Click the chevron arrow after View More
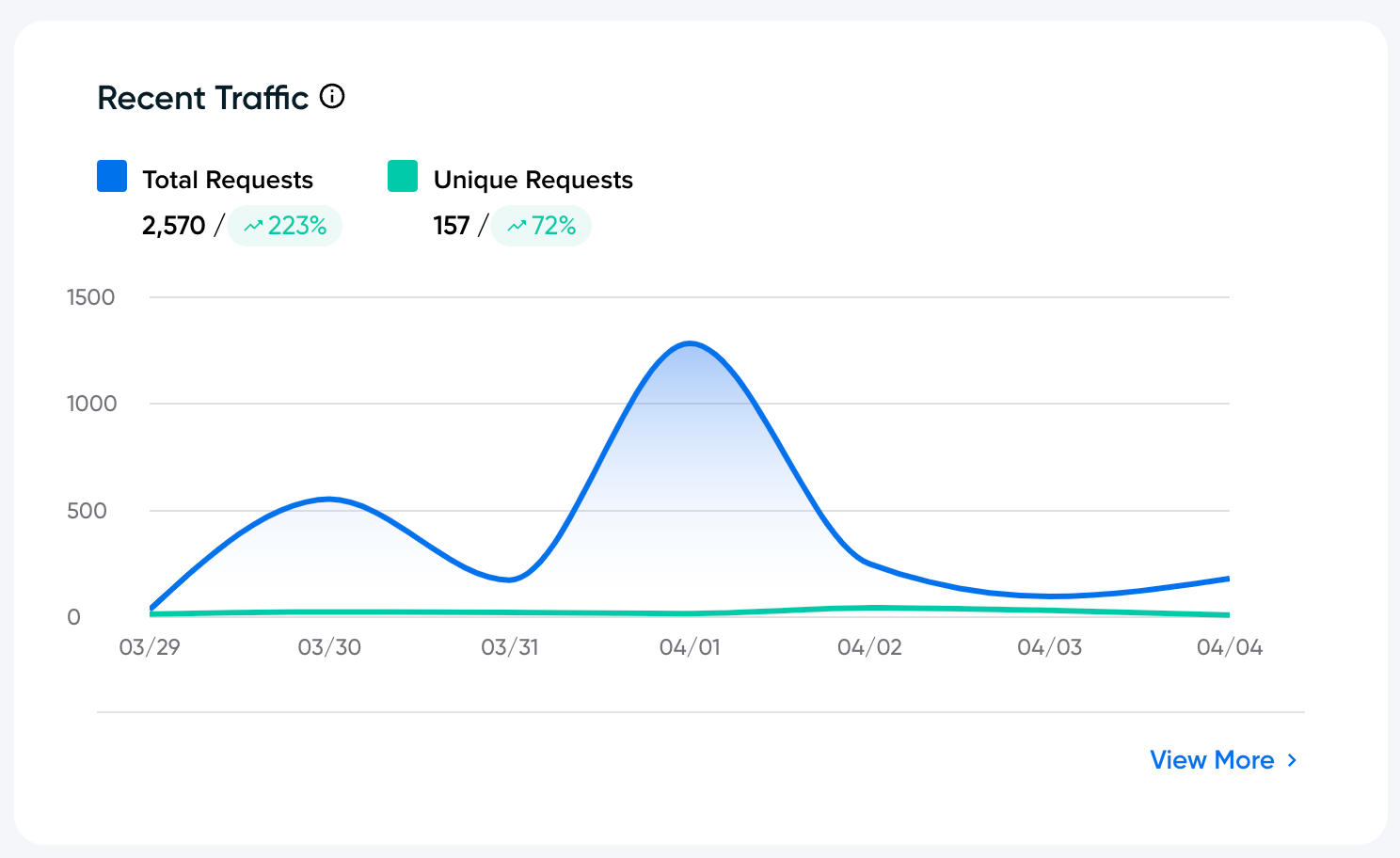 click(x=1293, y=760)
